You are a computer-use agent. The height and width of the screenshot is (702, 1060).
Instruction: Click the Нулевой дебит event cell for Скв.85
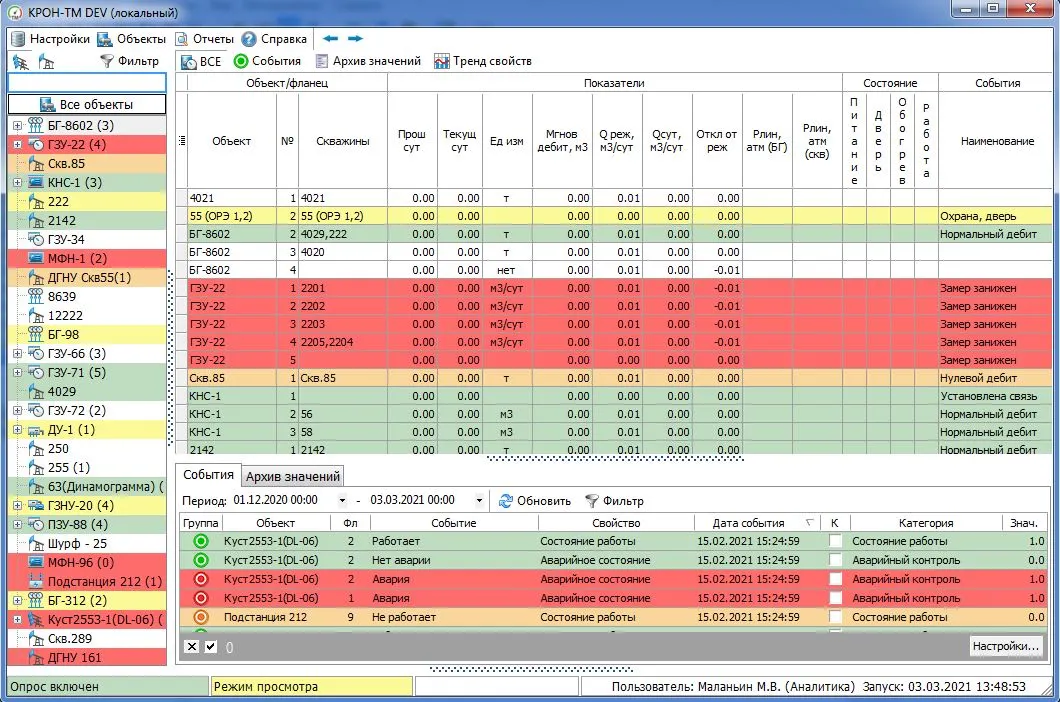pos(995,378)
